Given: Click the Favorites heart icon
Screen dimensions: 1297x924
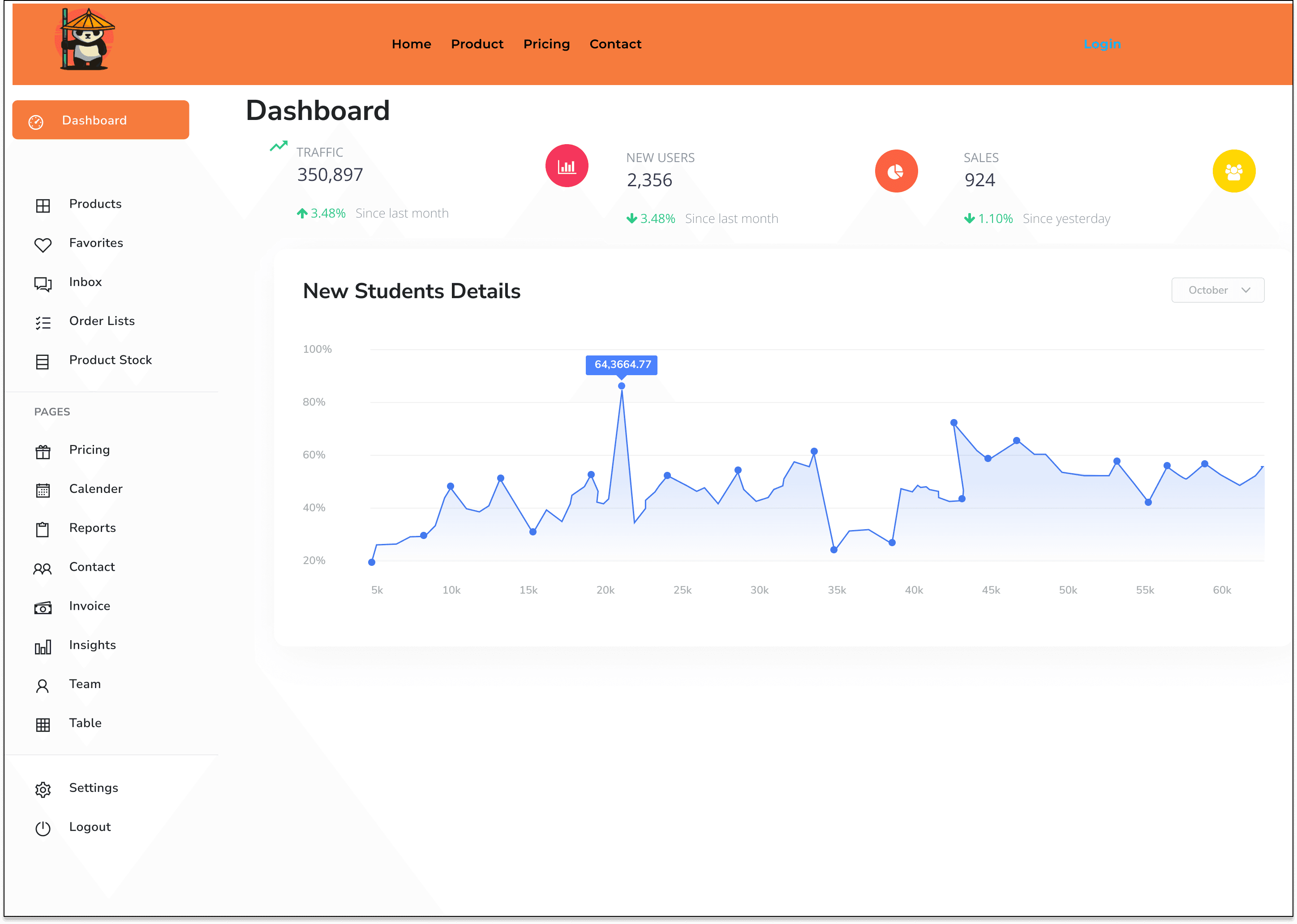Looking at the screenshot, I should point(43,245).
